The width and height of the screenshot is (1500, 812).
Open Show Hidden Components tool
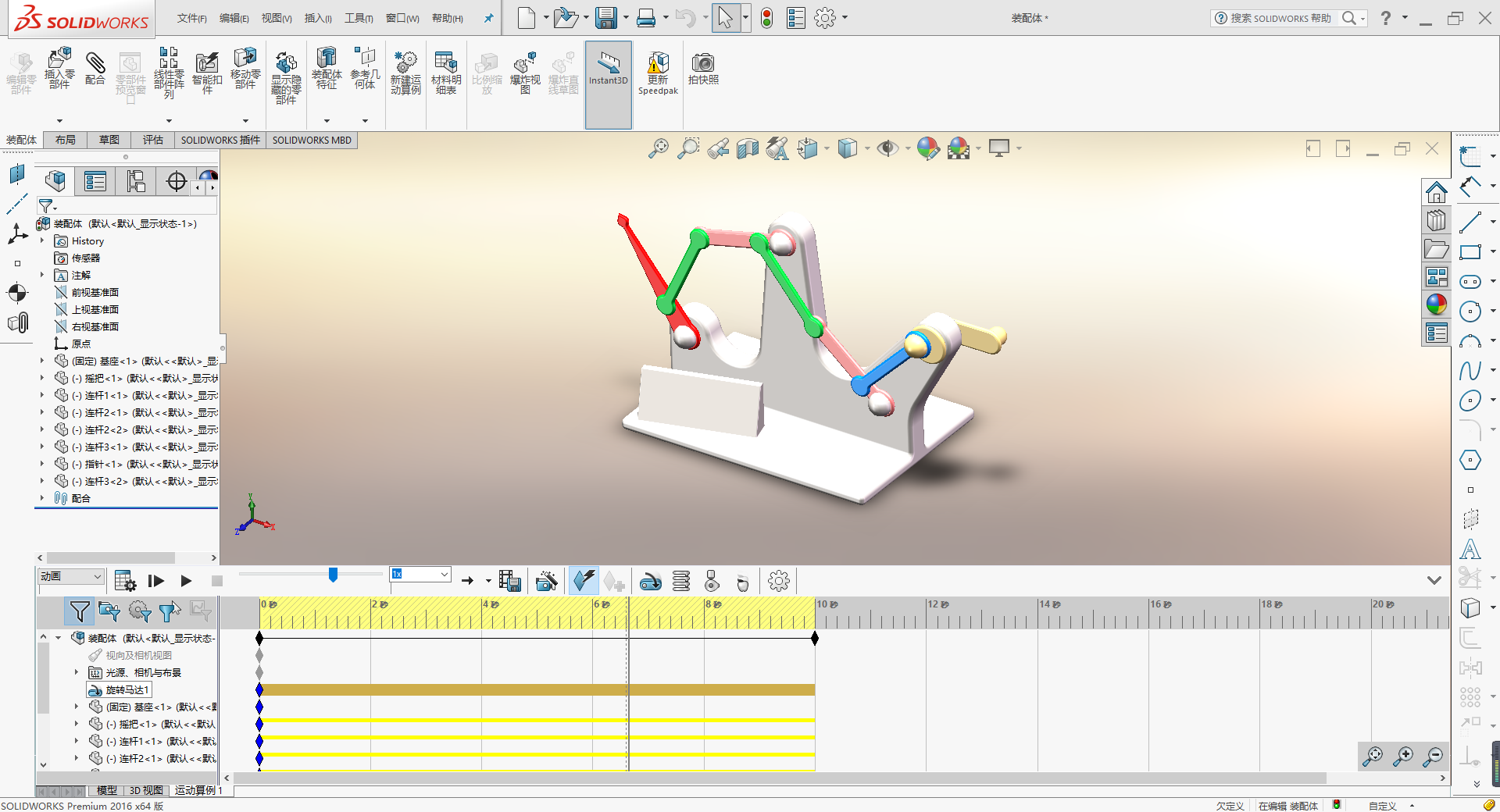(x=286, y=78)
